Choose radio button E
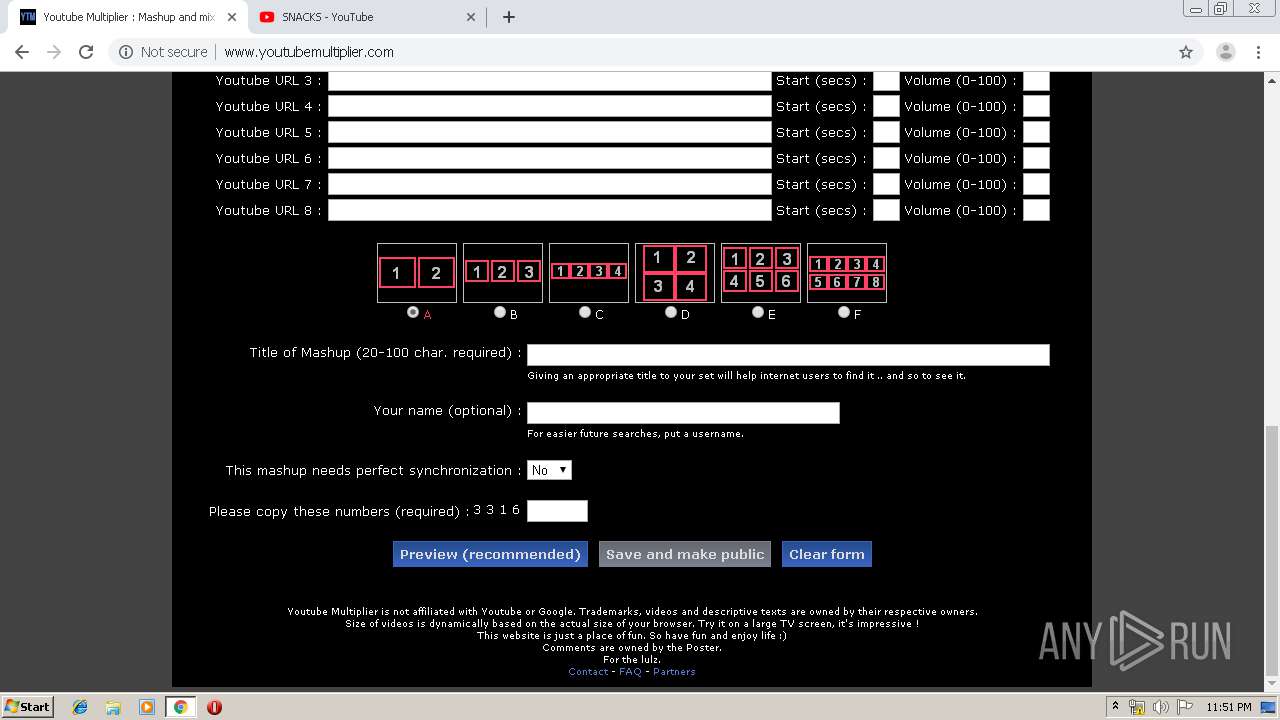The height and width of the screenshot is (720, 1280). [x=757, y=312]
